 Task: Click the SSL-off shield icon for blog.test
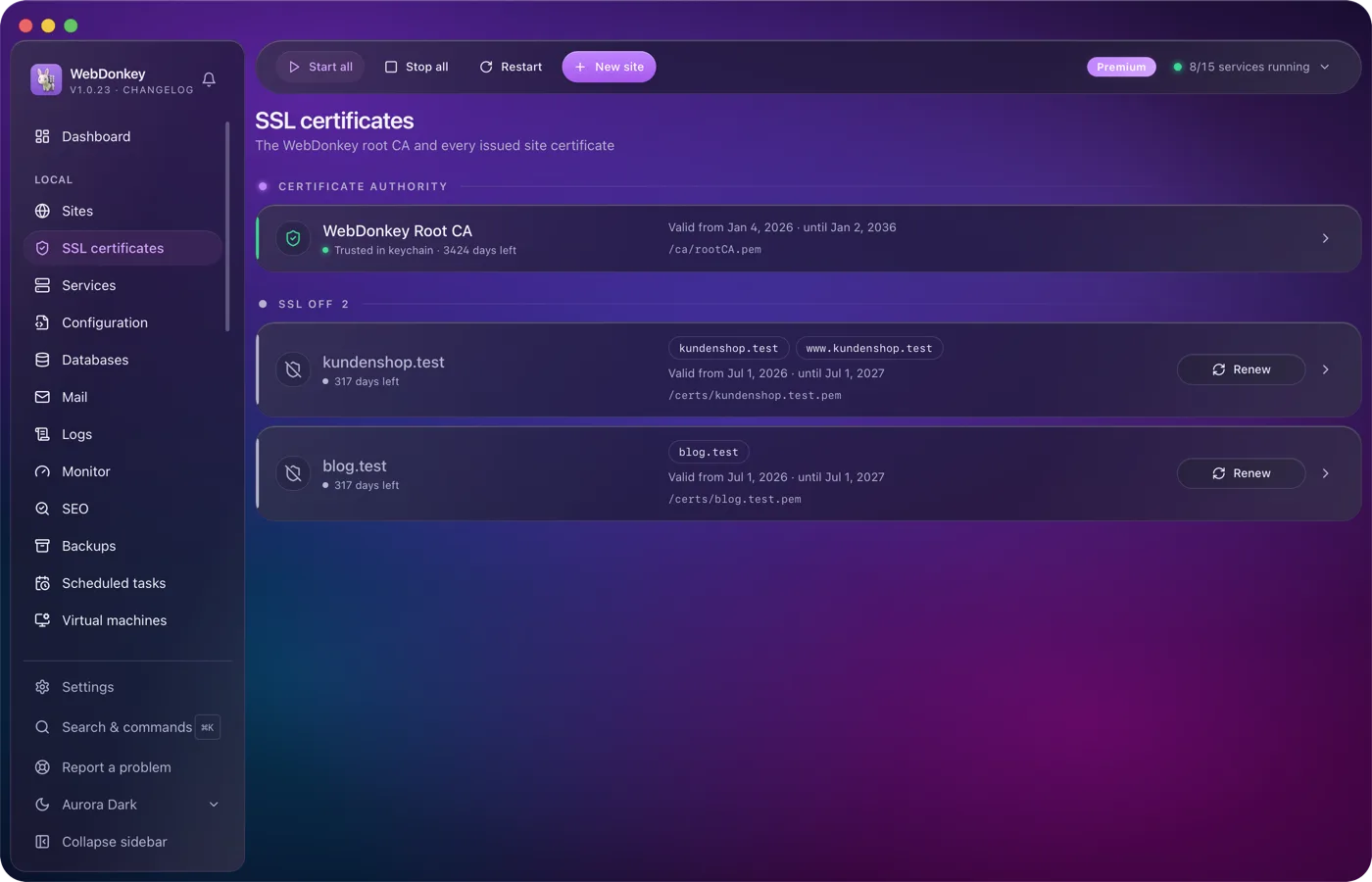pyautogui.click(x=293, y=473)
